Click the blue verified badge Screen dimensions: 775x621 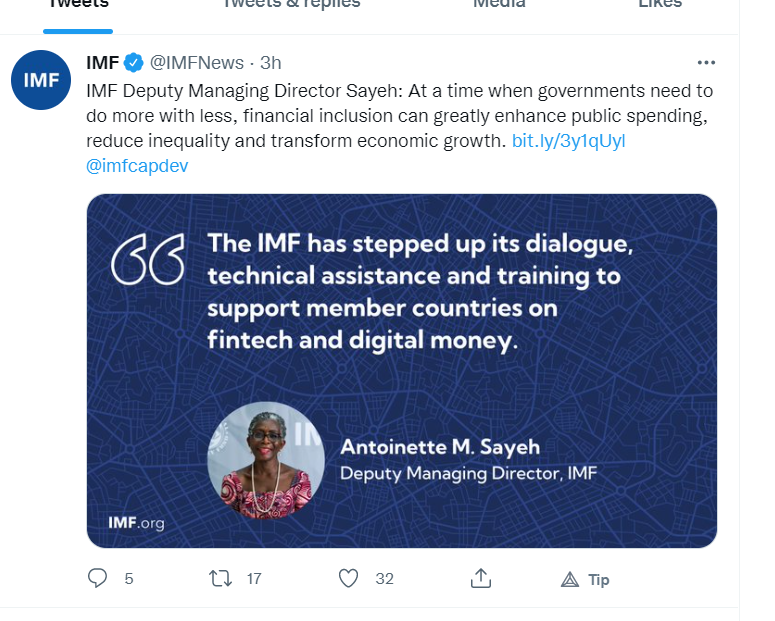point(134,63)
